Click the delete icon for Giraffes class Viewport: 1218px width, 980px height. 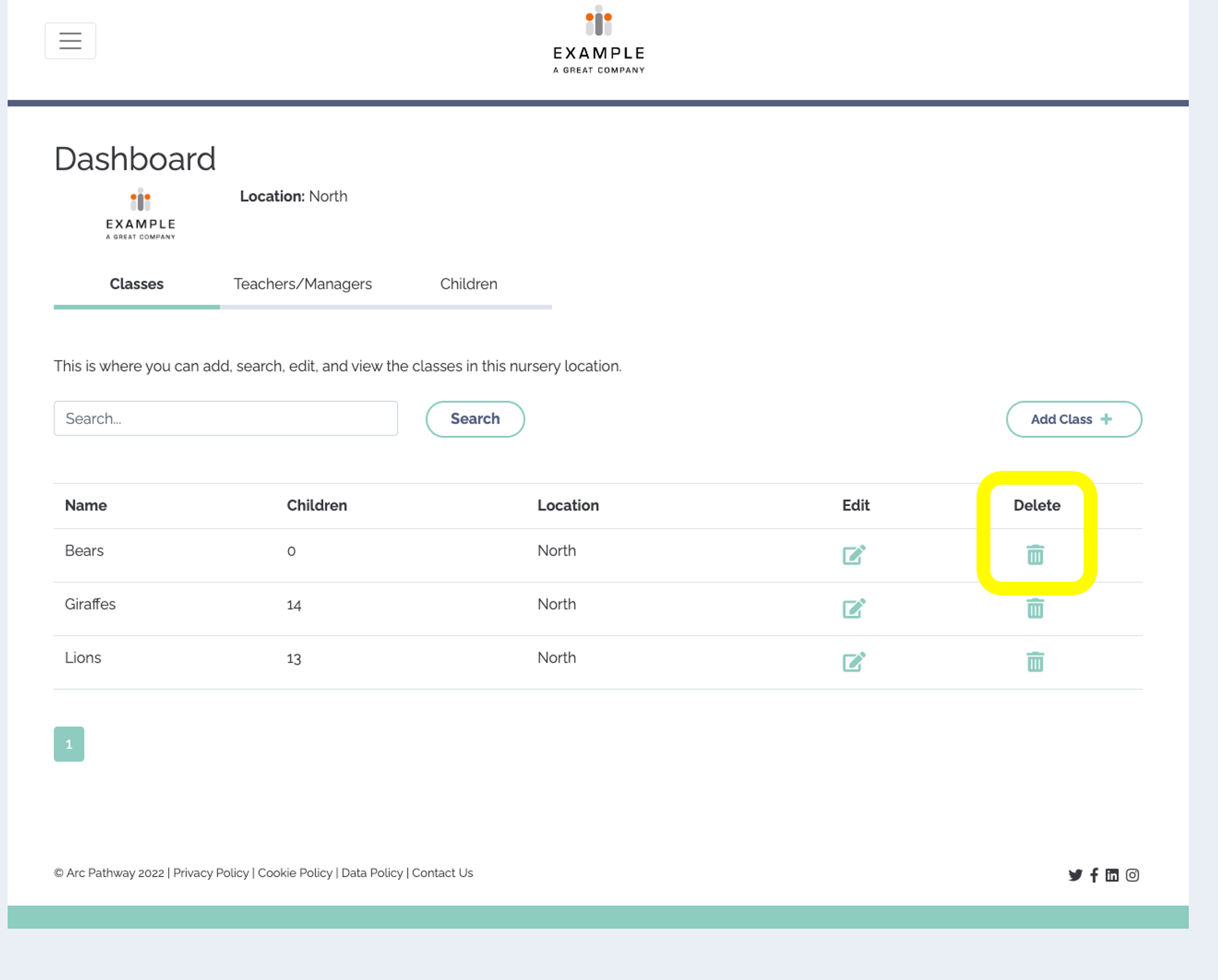[x=1034, y=608]
